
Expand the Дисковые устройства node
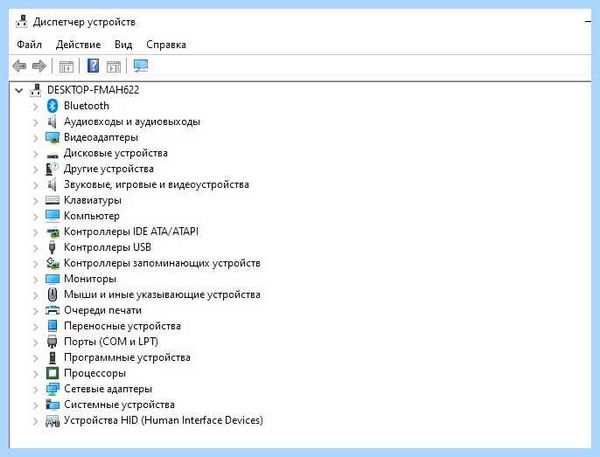[36, 153]
